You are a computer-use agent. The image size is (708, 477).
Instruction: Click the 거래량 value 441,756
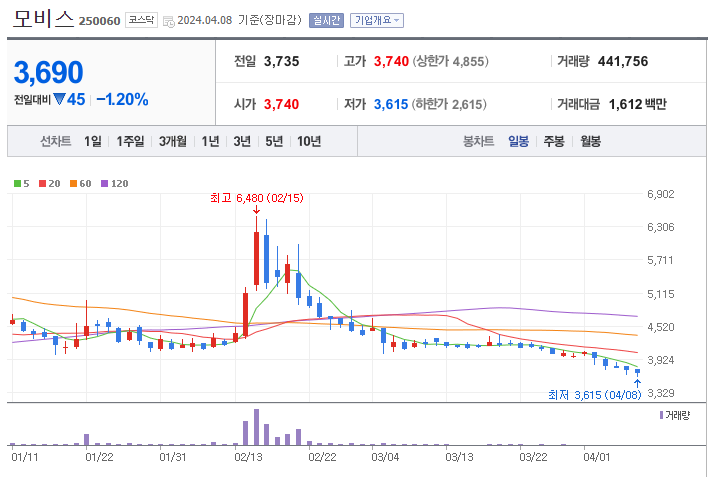point(623,61)
